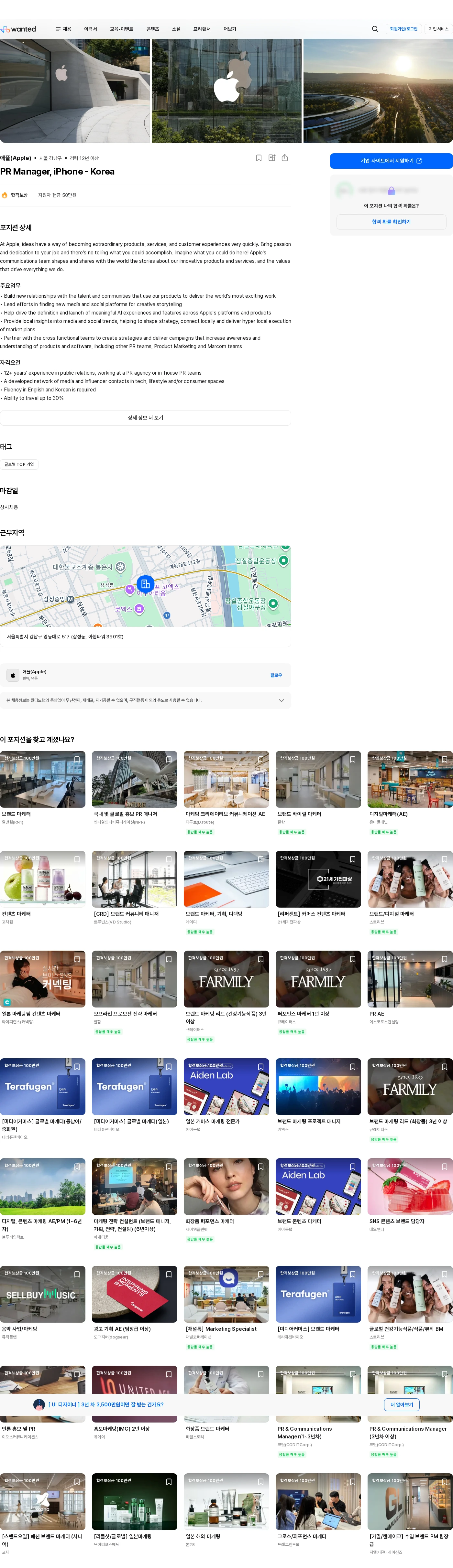Viewport: 453px width, 1568px height.
Task: Open the UI 디자이너 salary banner link
Action: tap(106, 1405)
